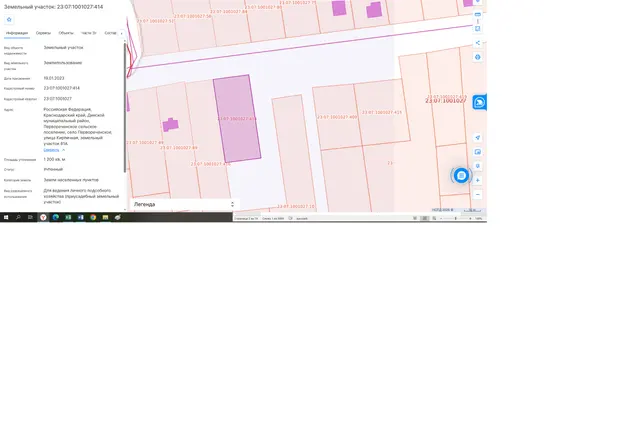
Task: Click the info panel scroll-down arrow
Action: click(x=124, y=209)
